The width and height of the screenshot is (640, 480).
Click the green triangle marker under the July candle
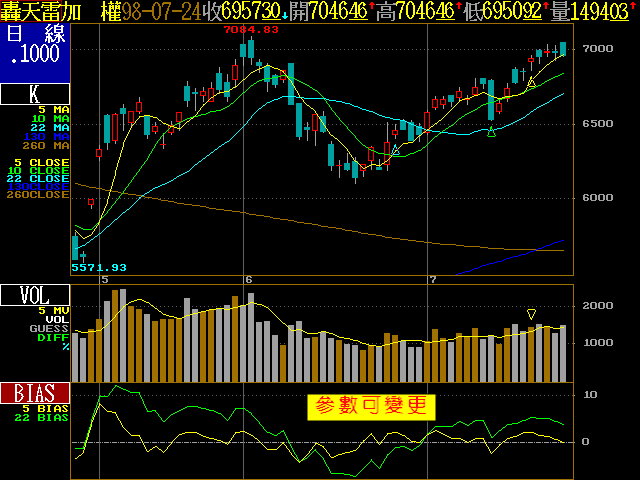pyautogui.click(x=492, y=132)
